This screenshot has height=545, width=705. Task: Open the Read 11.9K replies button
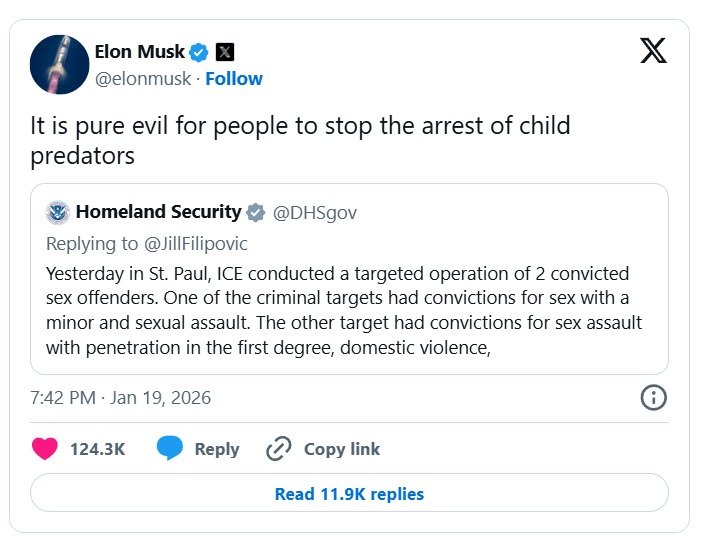point(349,494)
